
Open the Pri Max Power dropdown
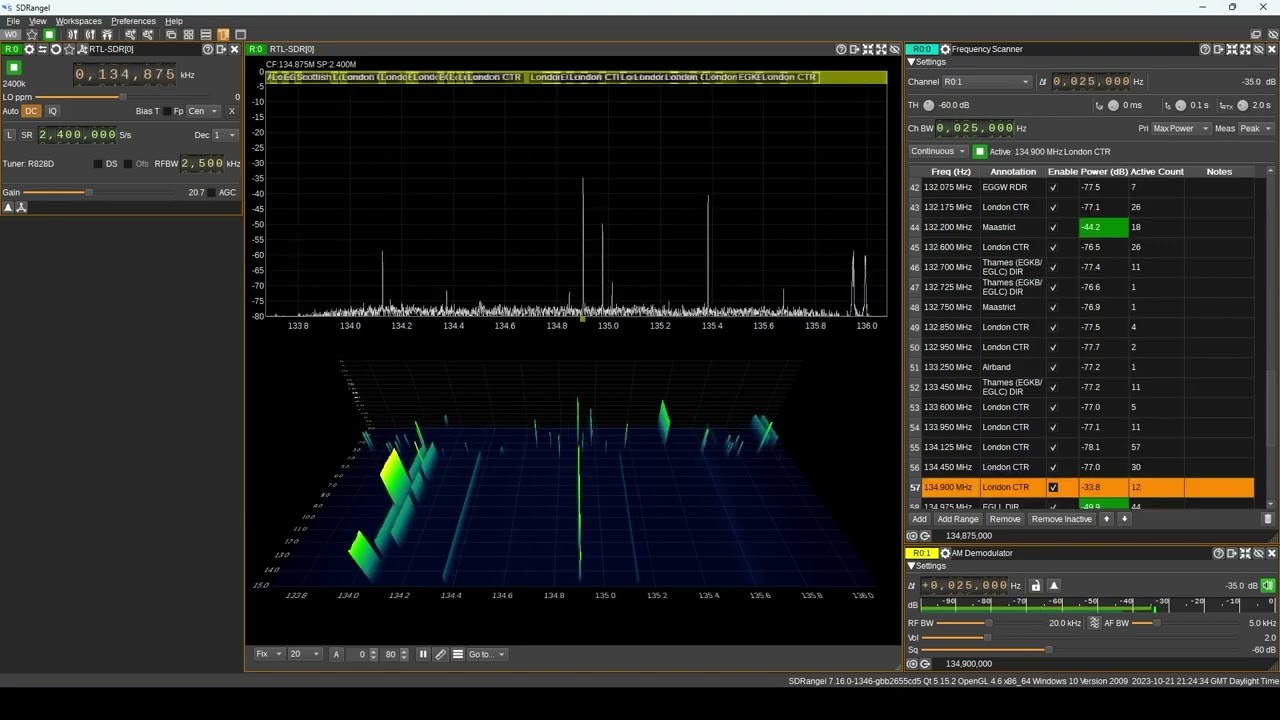coord(1181,128)
